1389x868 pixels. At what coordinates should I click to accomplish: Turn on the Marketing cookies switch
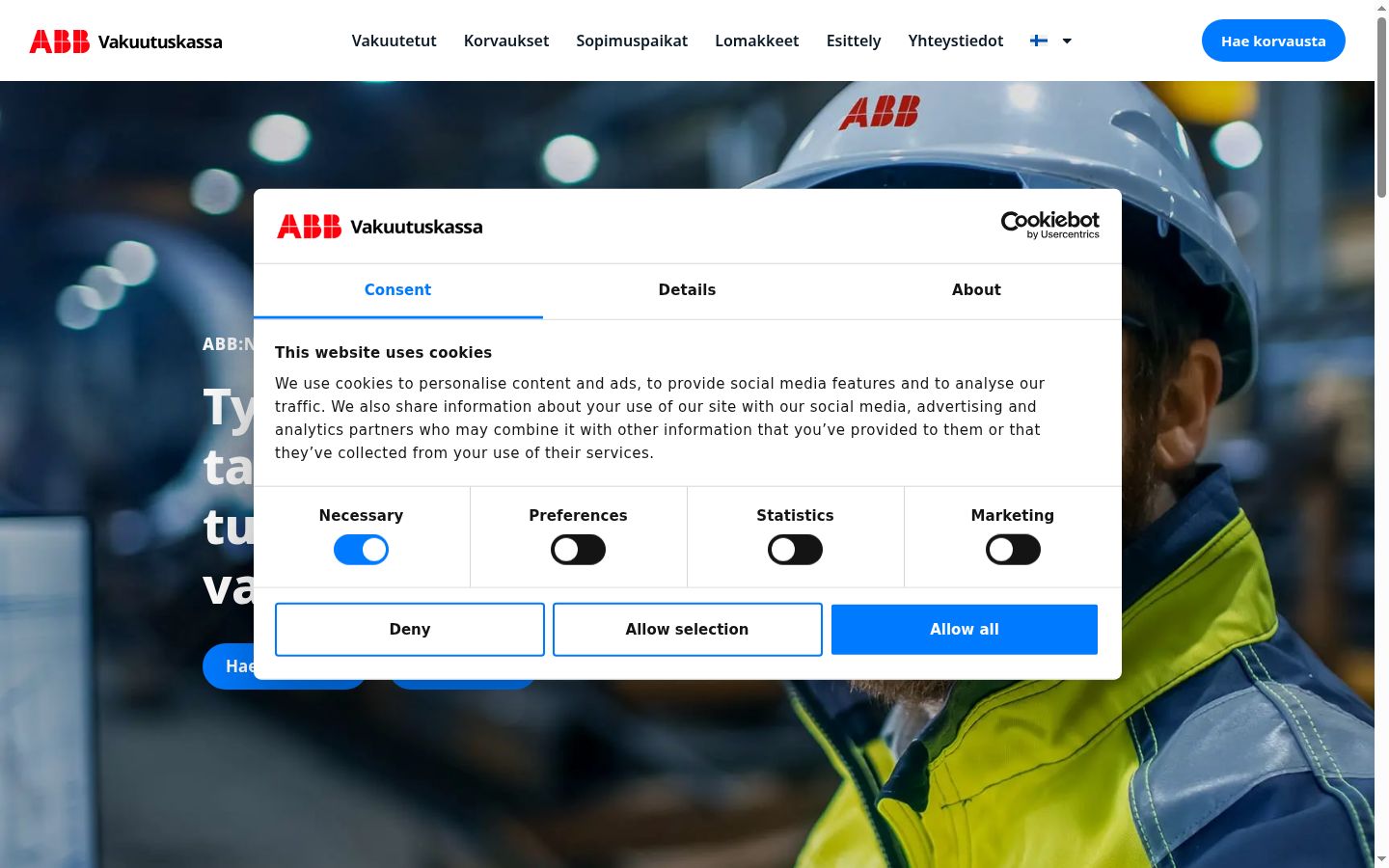click(x=1013, y=550)
